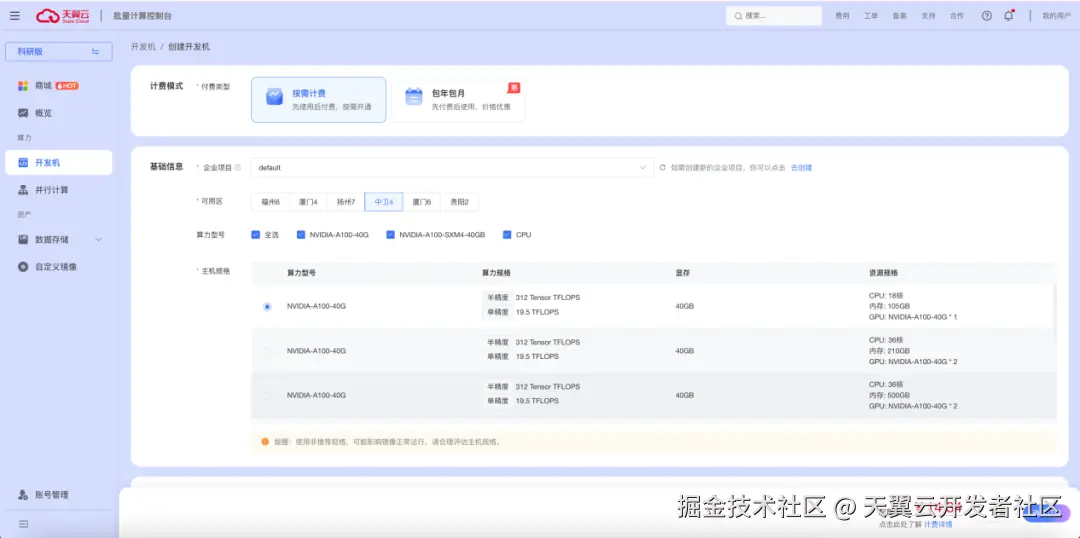Viewport: 1080px width, 538px height.
Task: Uncheck the NVIDIA-A100-SXM4-40GB checkbox
Action: click(x=391, y=235)
